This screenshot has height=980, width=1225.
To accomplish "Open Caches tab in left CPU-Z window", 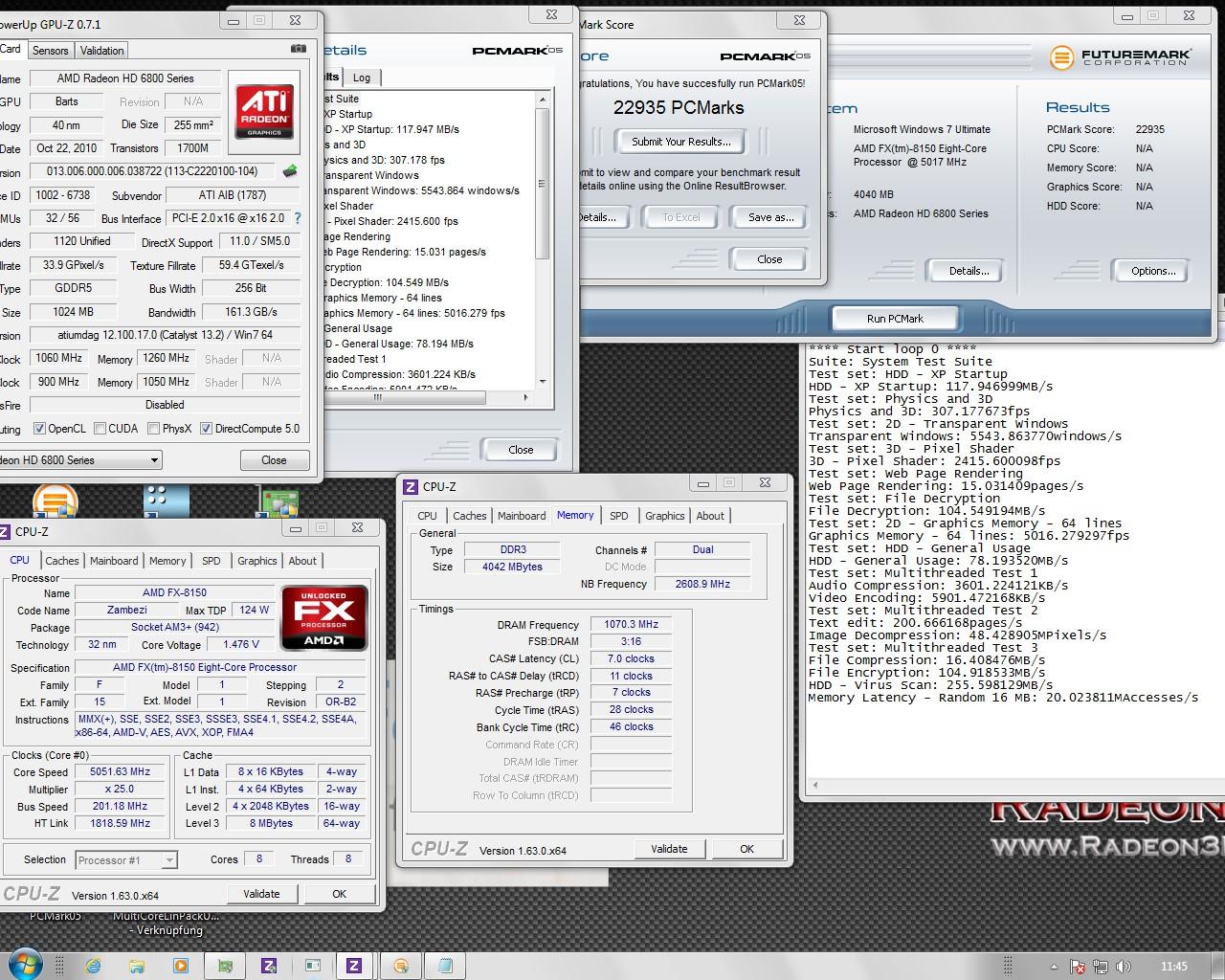I will click(62, 561).
